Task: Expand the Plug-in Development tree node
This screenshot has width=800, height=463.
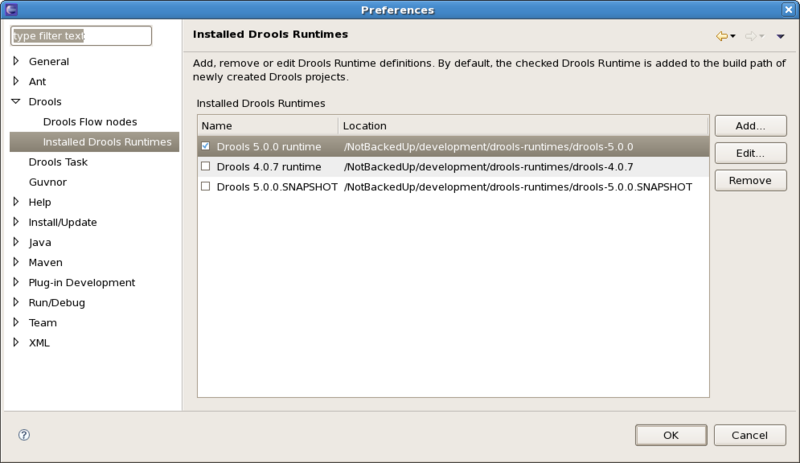Action: pos(16,282)
